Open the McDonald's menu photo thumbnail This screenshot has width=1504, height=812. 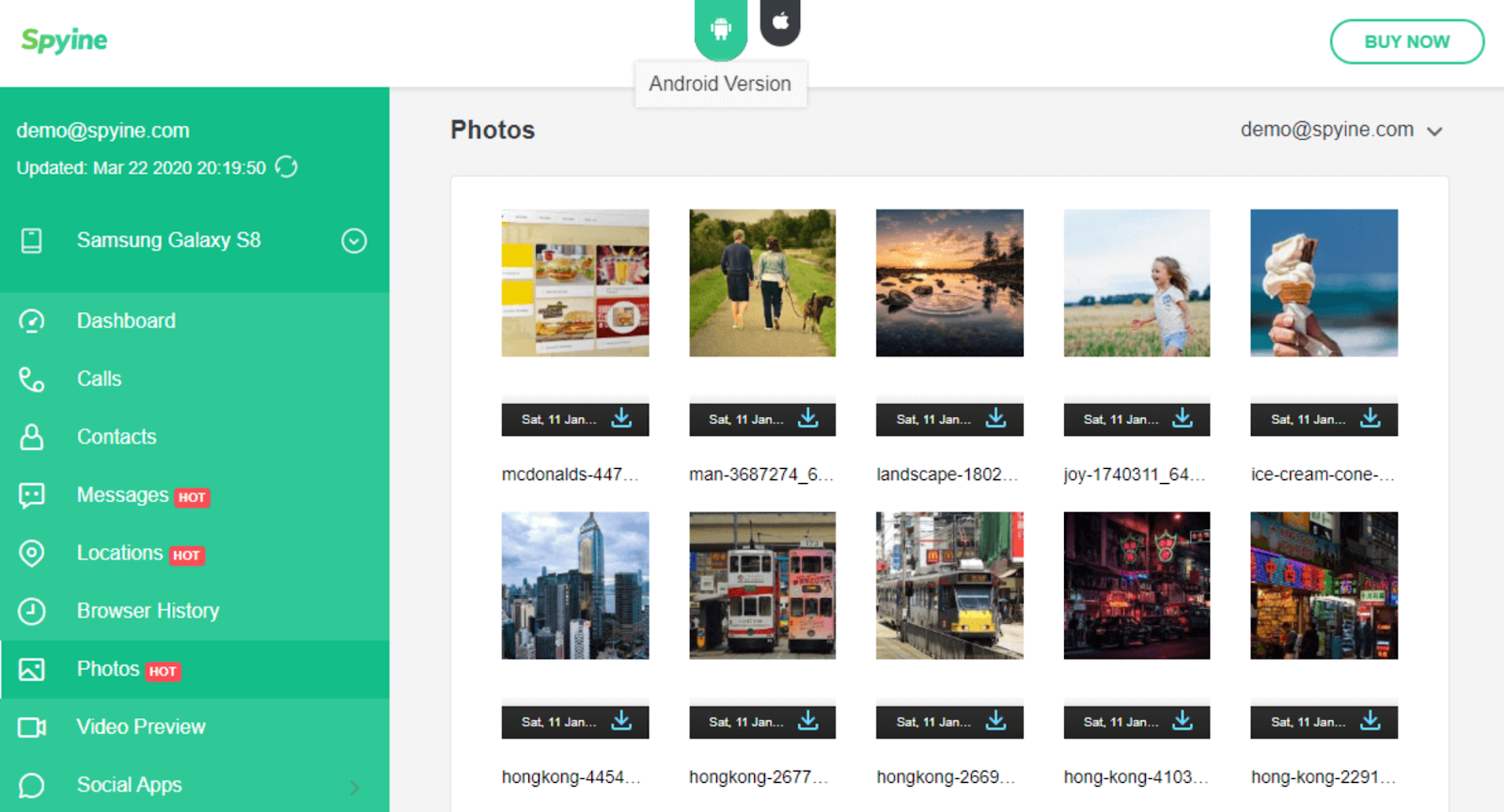point(575,283)
